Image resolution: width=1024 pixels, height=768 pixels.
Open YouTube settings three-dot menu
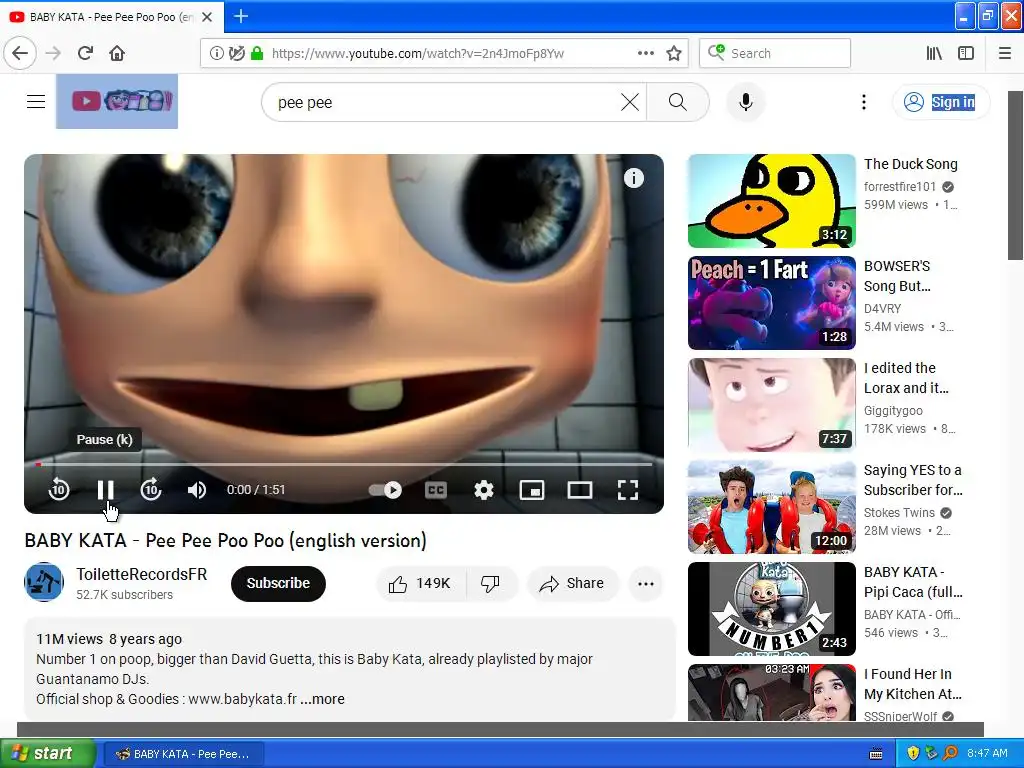point(863,102)
